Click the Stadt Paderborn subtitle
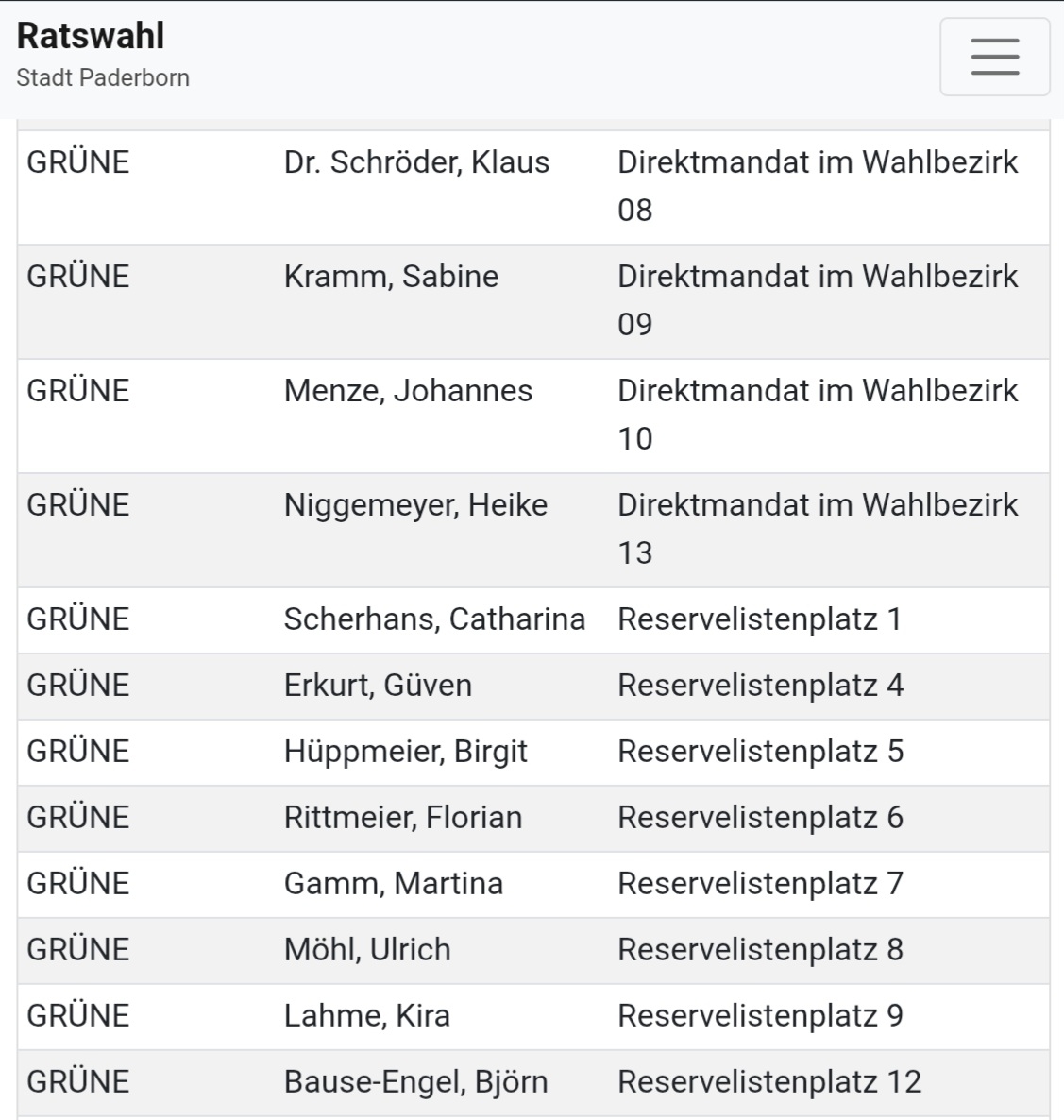 coord(103,77)
